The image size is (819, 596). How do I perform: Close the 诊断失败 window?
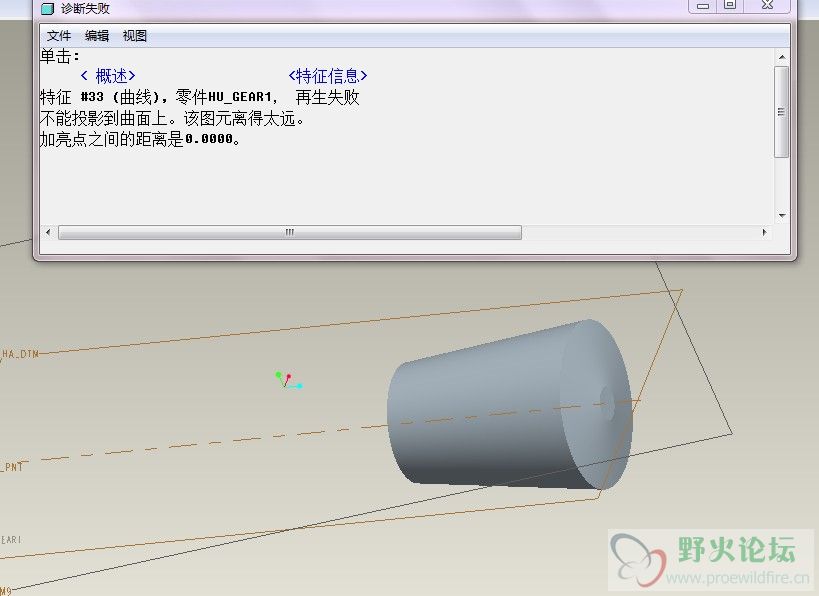coord(767,6)
